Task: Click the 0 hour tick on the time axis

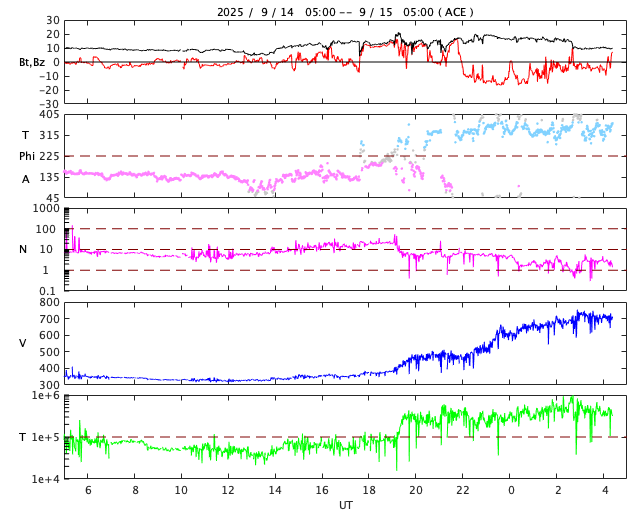Action: [x=510, y=491]
